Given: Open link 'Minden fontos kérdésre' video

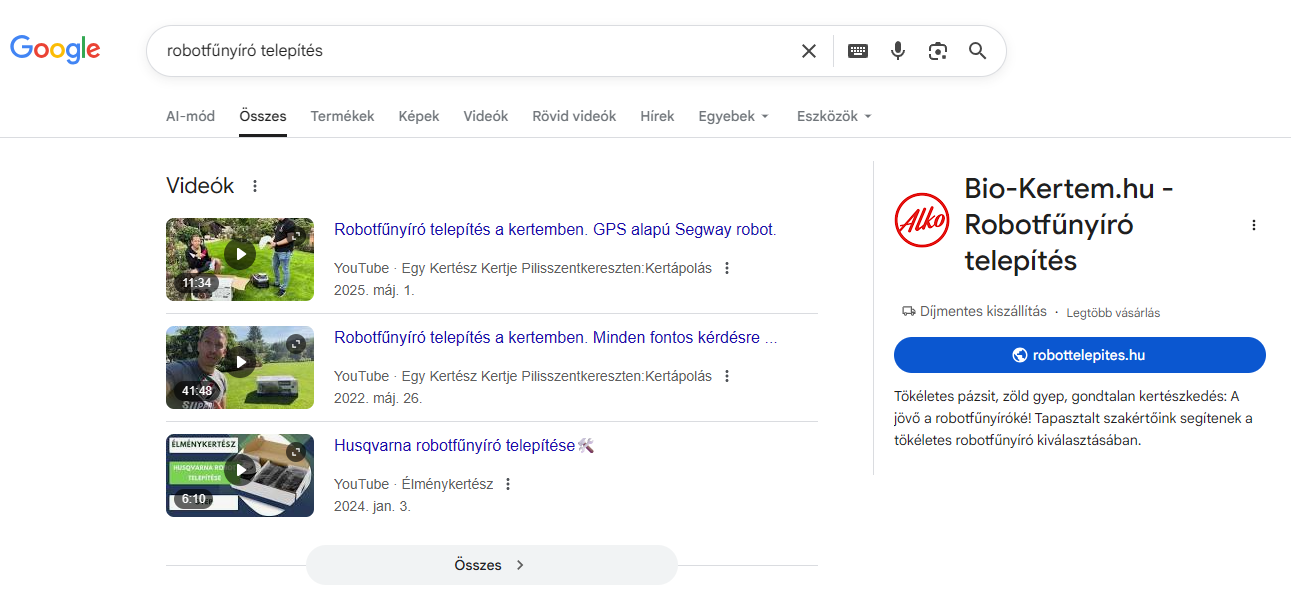Looking at the screenshot, I should pos(555,337).
